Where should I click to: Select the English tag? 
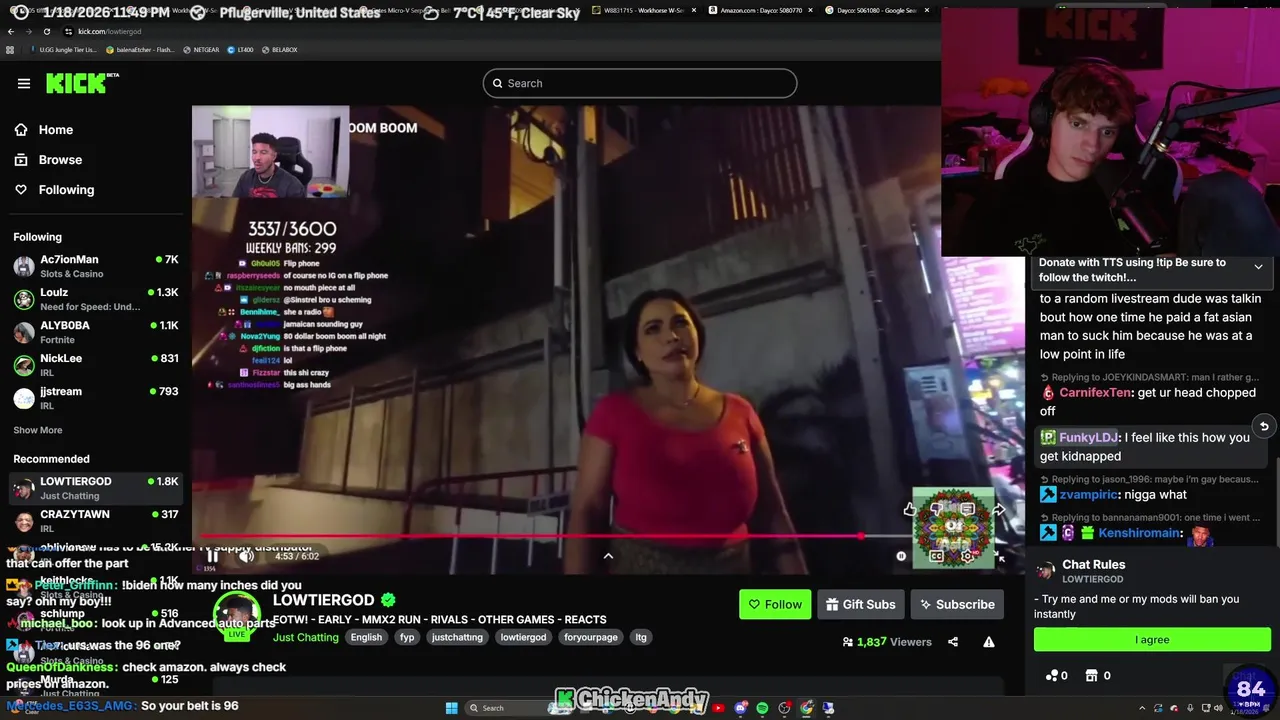pyautogui.click(x=366, y=637)
